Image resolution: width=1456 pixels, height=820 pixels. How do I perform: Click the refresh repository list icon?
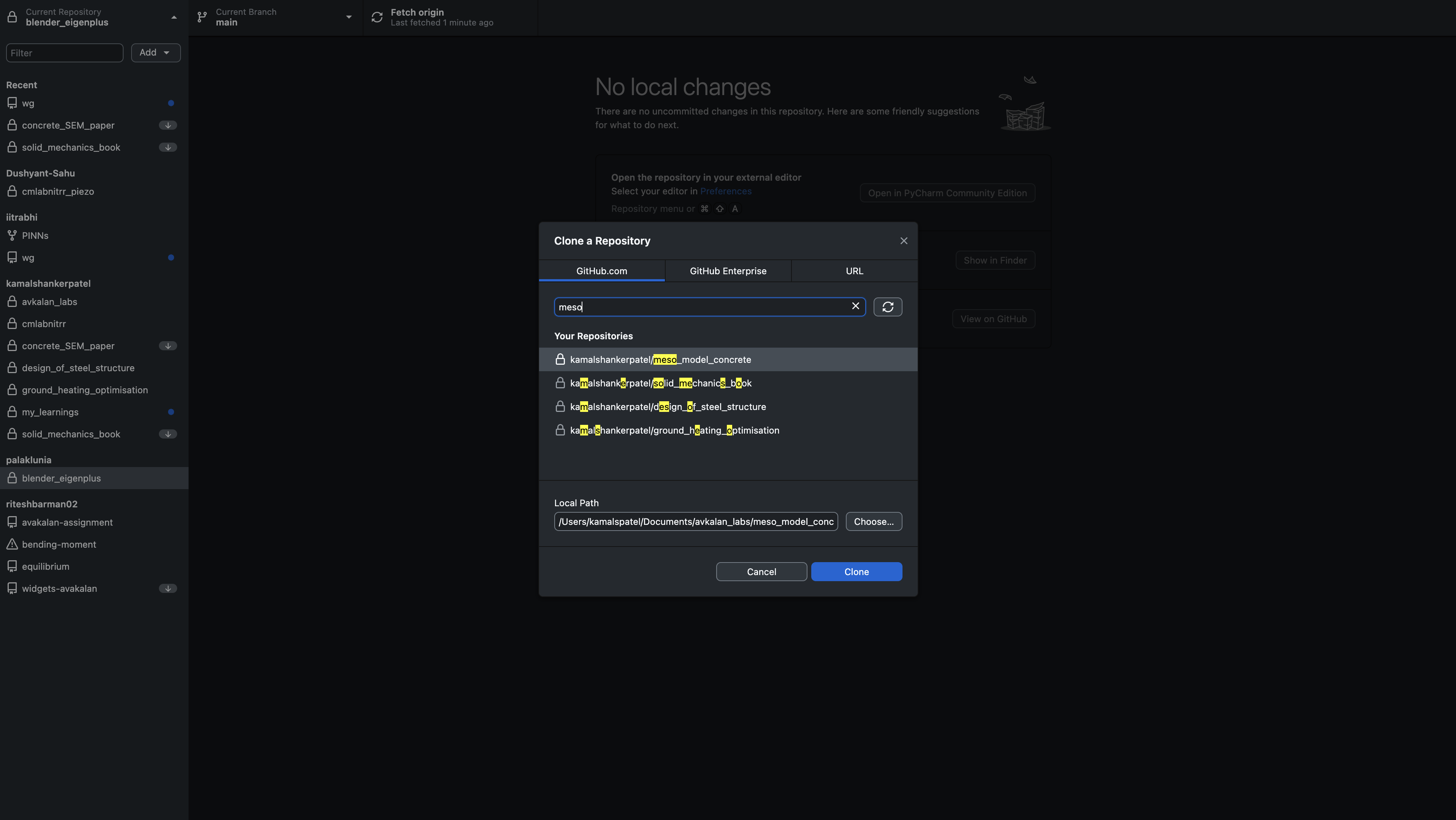[887, 307]
